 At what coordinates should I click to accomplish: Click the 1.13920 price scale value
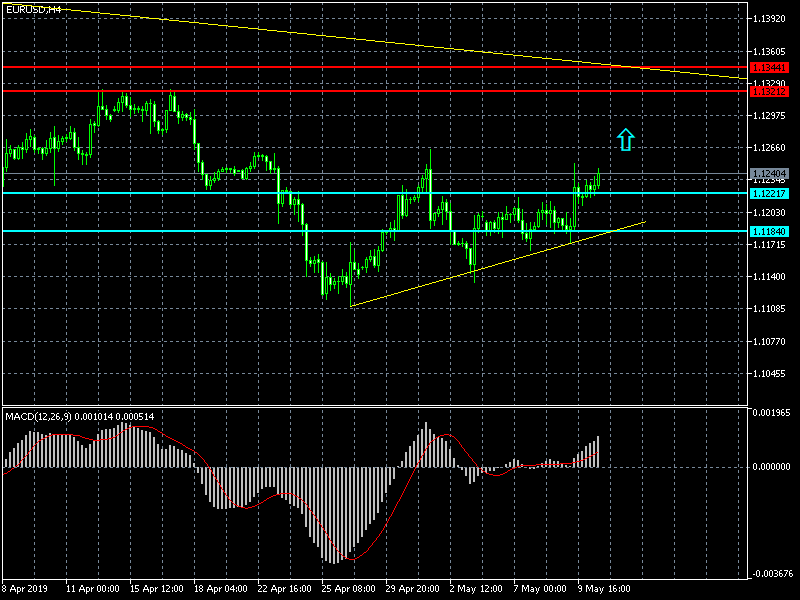(769, 19)
